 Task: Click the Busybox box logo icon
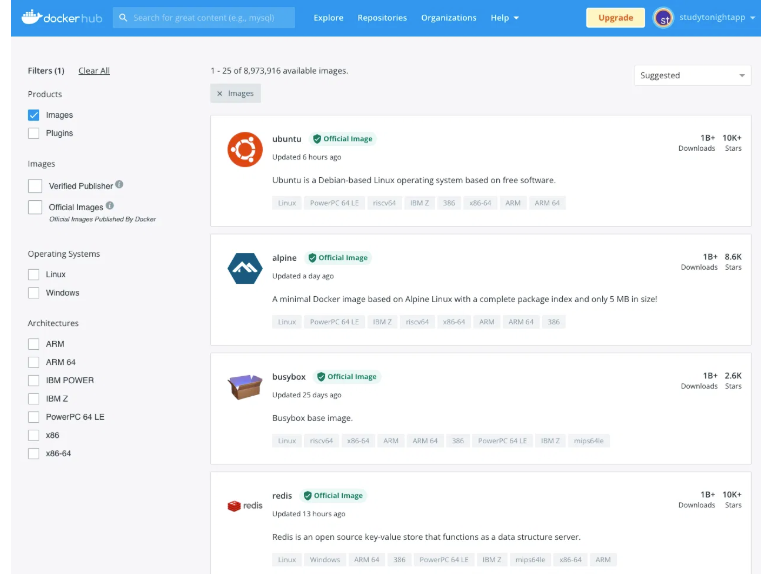click(x=244, y=386)
